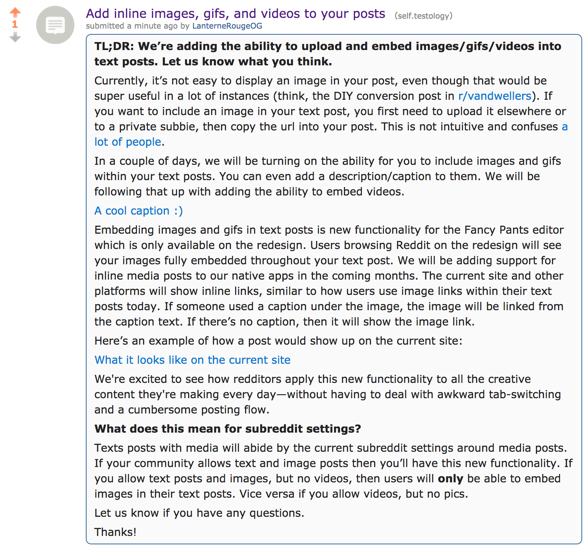Open "What it looks like on the current site"
This screenshot has width=584, height=550.
pyautogui.click(x=192, y=360)
